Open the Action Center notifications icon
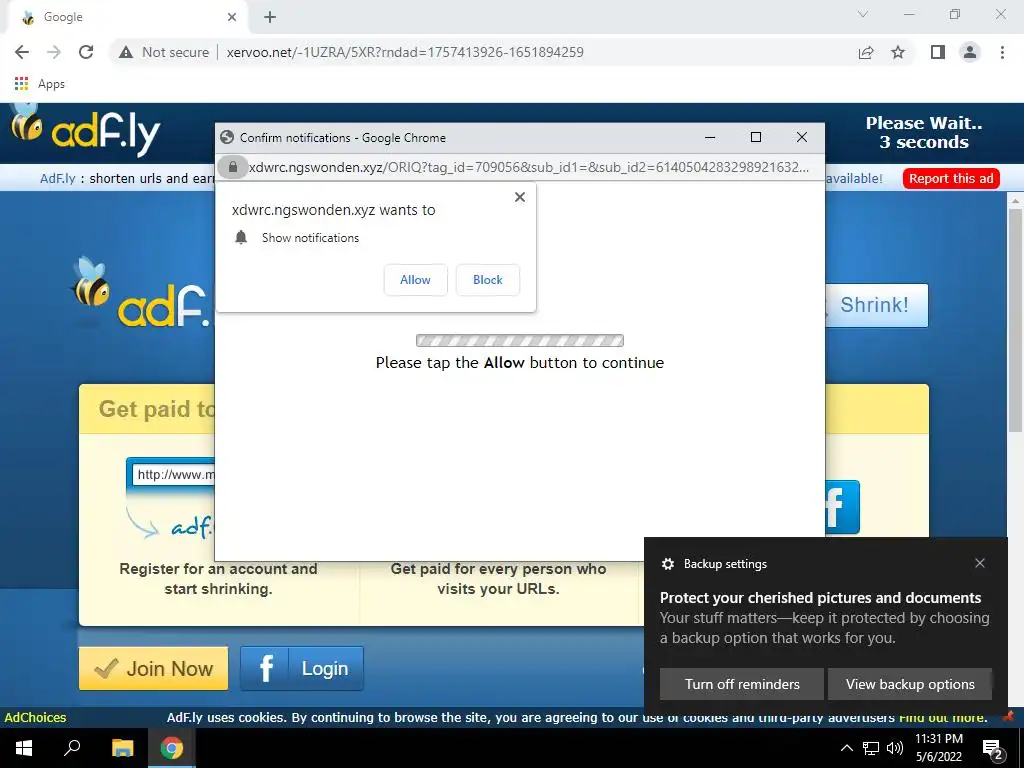Image resolution: width=1024 pixels, height=768 pixels. click(993, 748)
